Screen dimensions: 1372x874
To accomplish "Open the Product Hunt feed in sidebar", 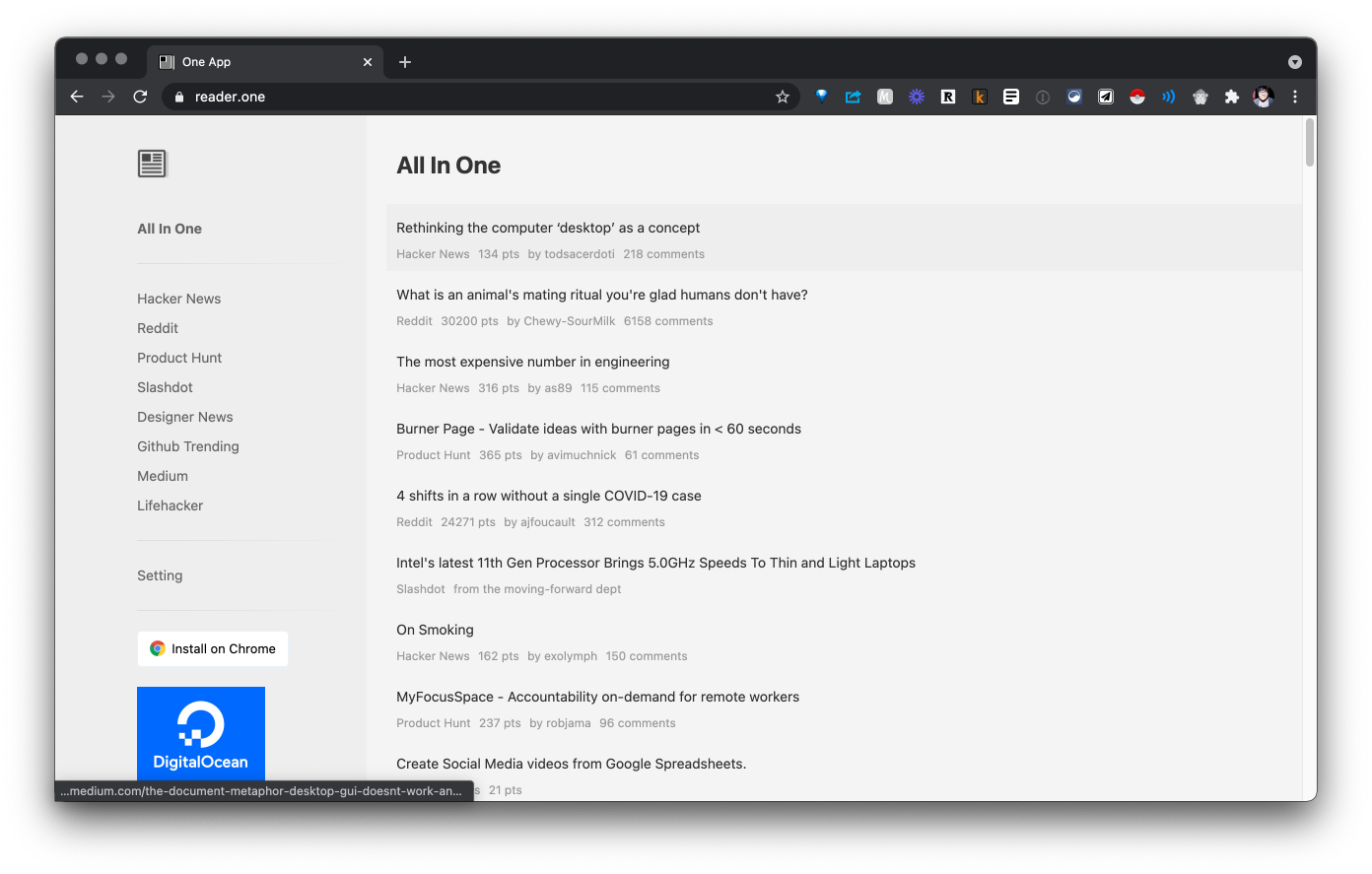I will point(179,358).
